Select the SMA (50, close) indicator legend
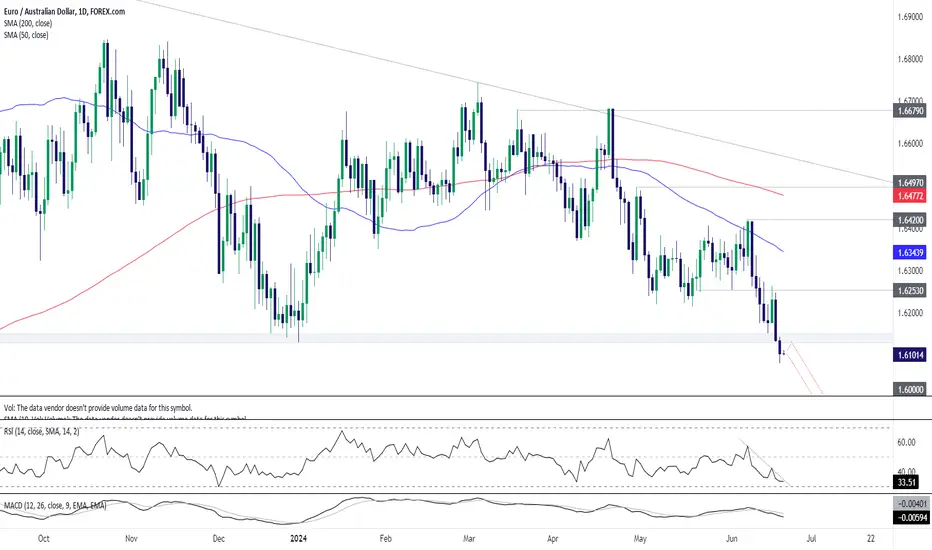Screen dimensions: 932x550 click(x=26, y=35)
